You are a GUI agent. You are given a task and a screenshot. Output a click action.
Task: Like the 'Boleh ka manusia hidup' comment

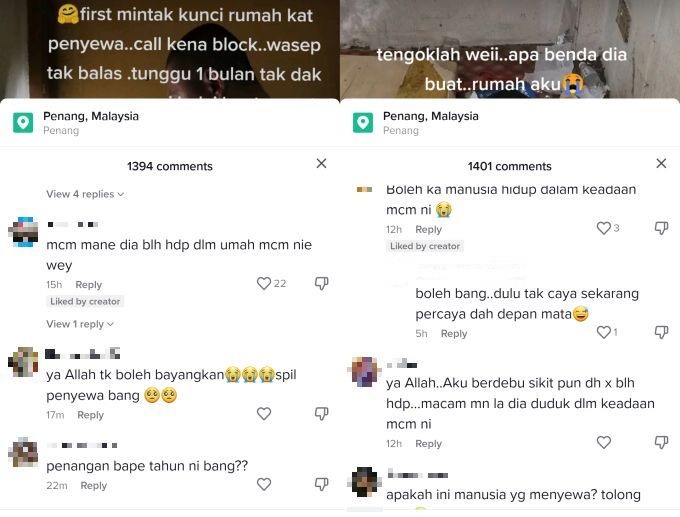click(604, 228)
